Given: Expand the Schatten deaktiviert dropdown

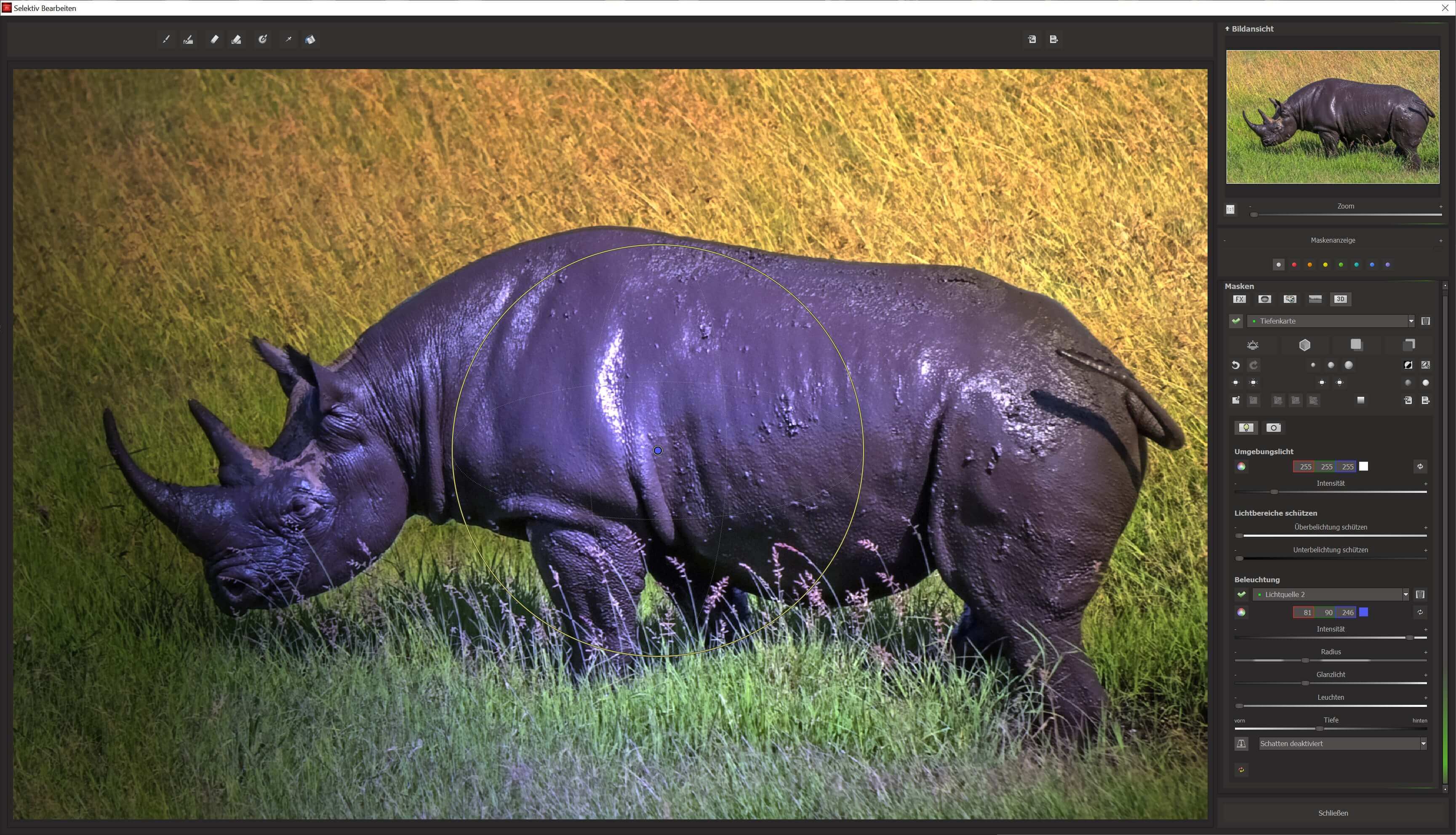Looking at the screenshot, I should coord(1422,744).
